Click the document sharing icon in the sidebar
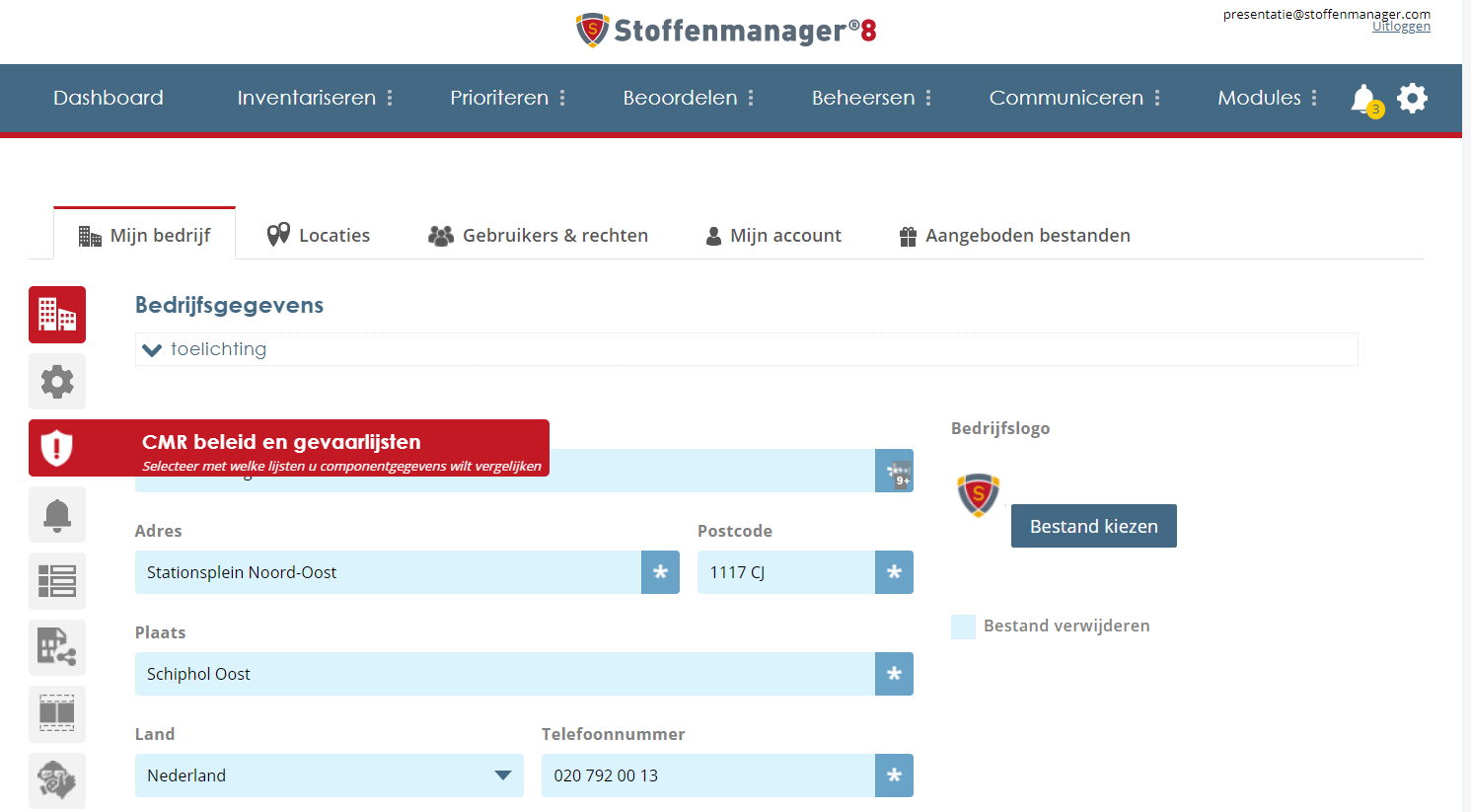This screenshot has height=812, width=1471. point(56,647)
